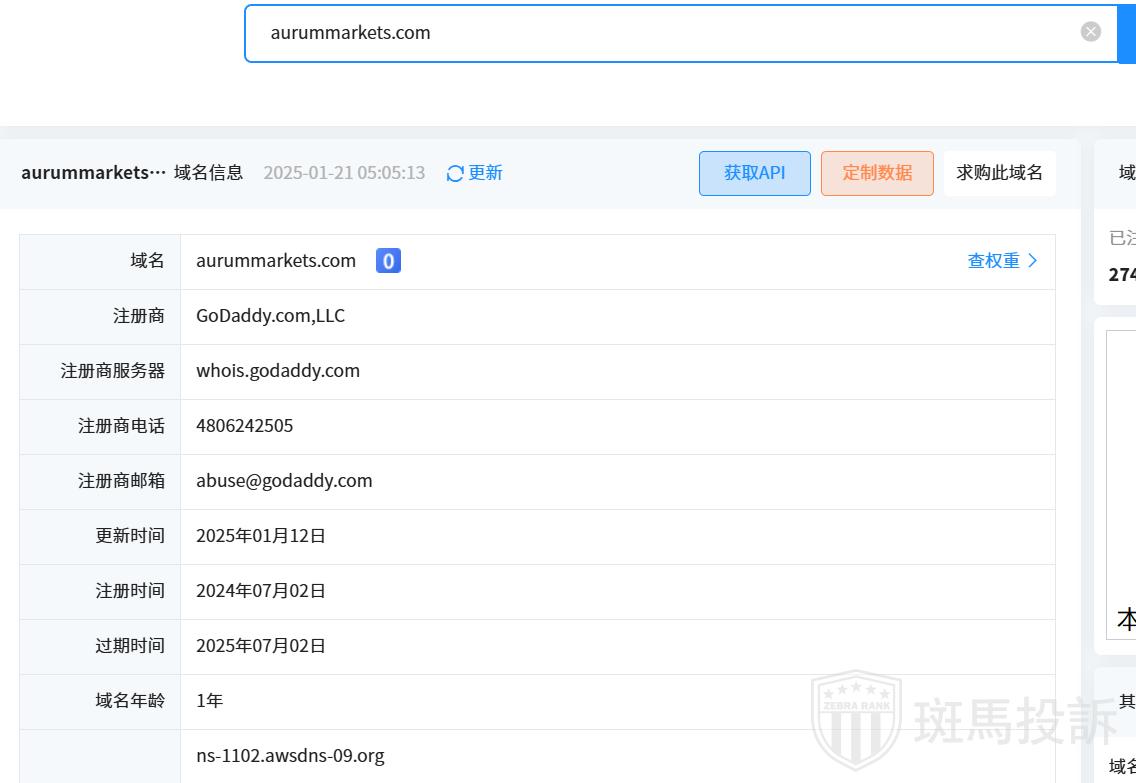This screenshot has width=1136, height=783.
Task: Click the ns-1102.awsdns-09.org nameserver entry
Action: click(290, 756)
